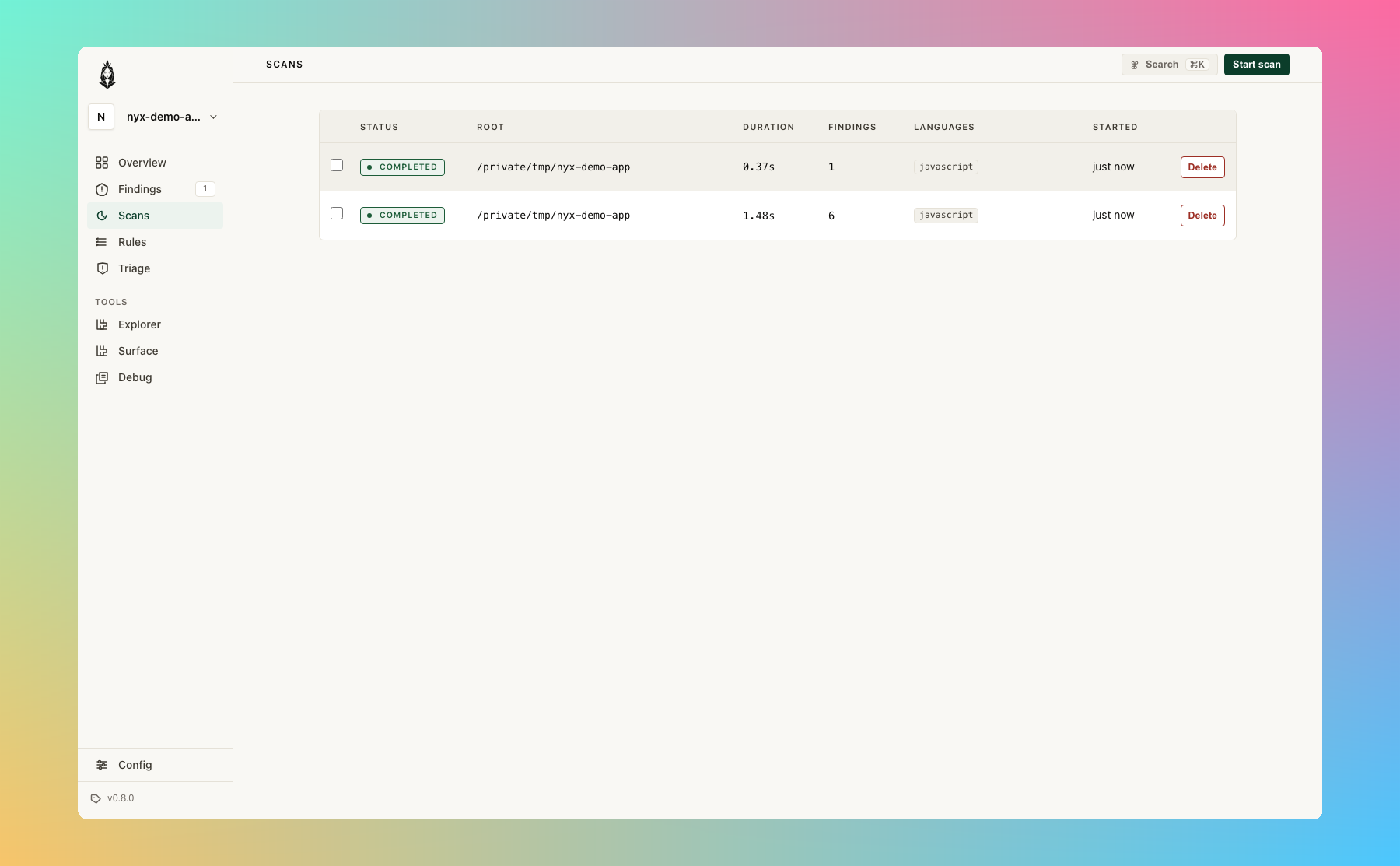Click the 1.48s duration value

coord(758,216)
